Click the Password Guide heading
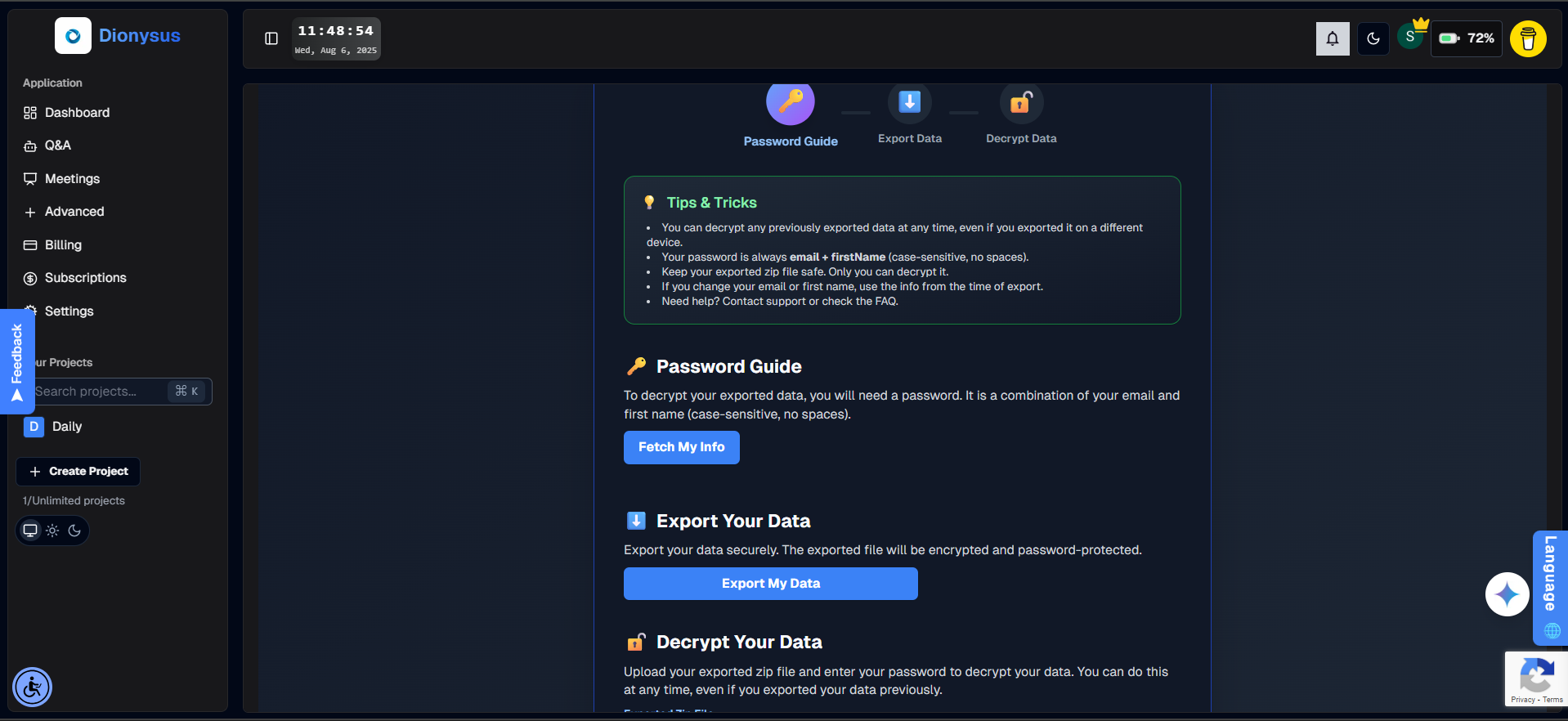 coord(729,367)
